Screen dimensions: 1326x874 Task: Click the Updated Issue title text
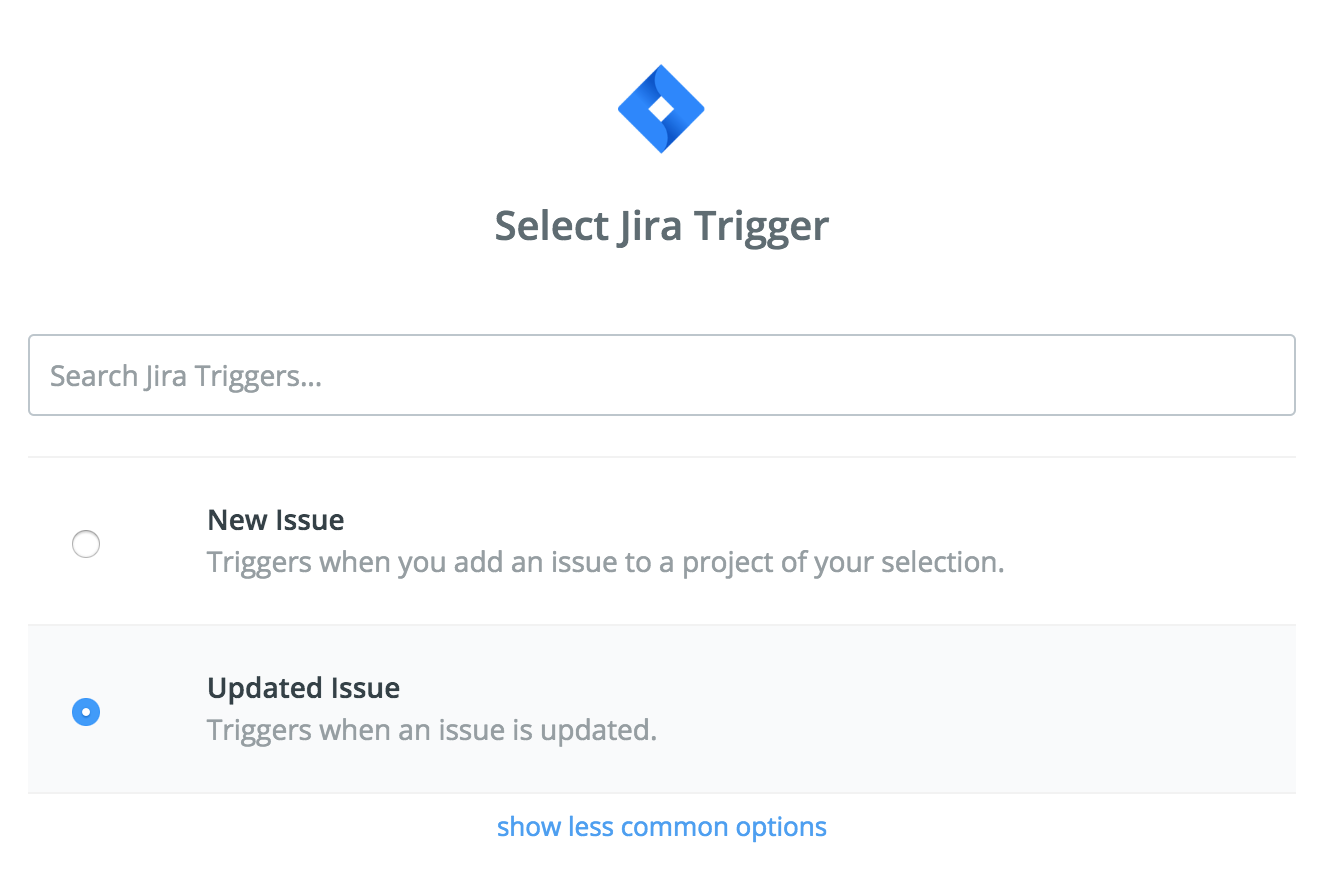(x=304, y=688)
